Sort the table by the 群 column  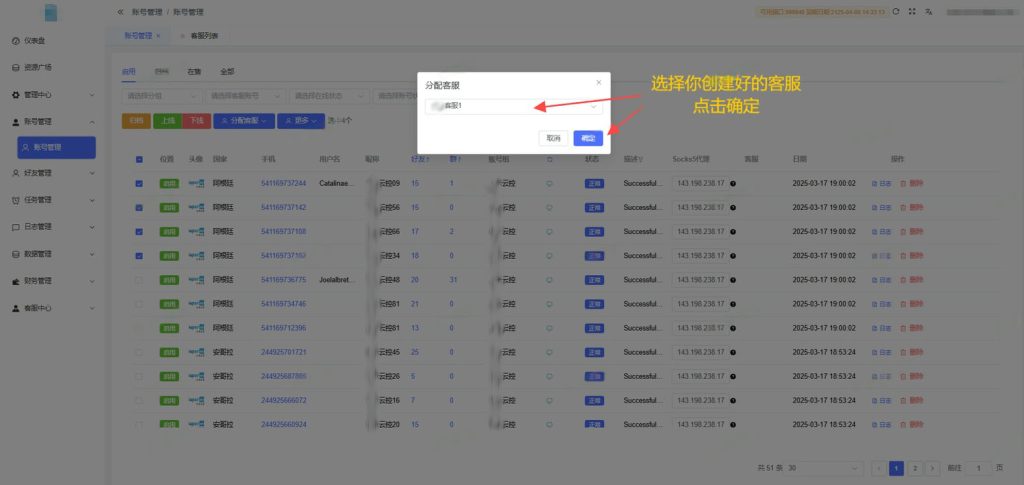click(455, 159)
